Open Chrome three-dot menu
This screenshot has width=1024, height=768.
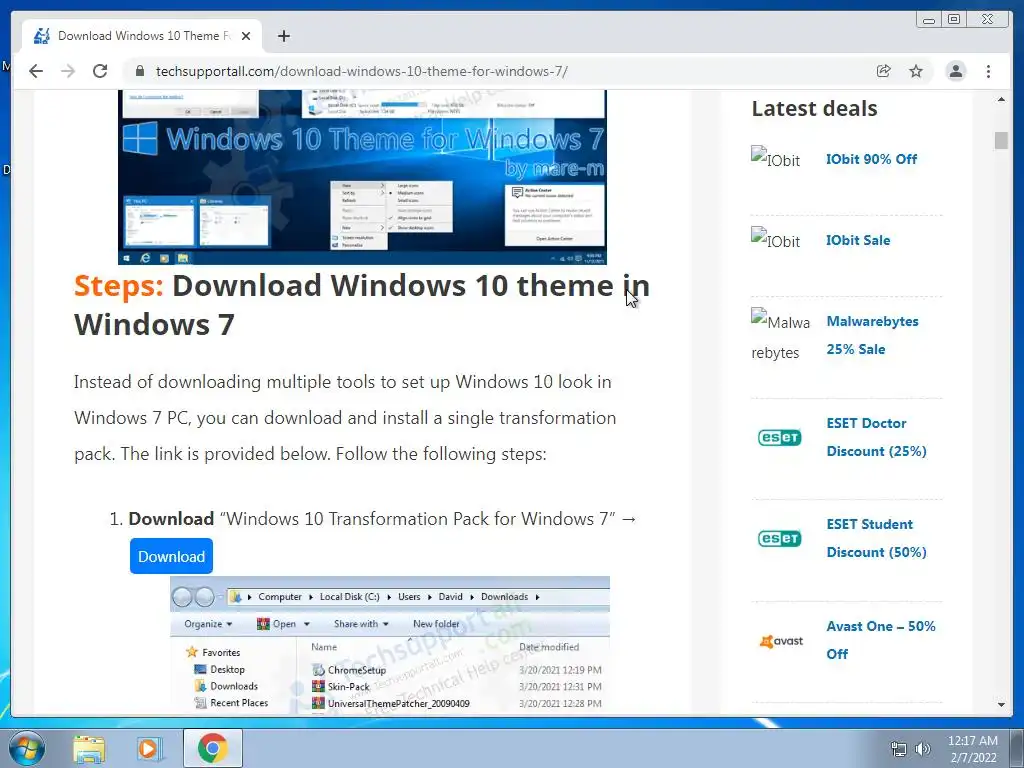(x=988, y=71)
